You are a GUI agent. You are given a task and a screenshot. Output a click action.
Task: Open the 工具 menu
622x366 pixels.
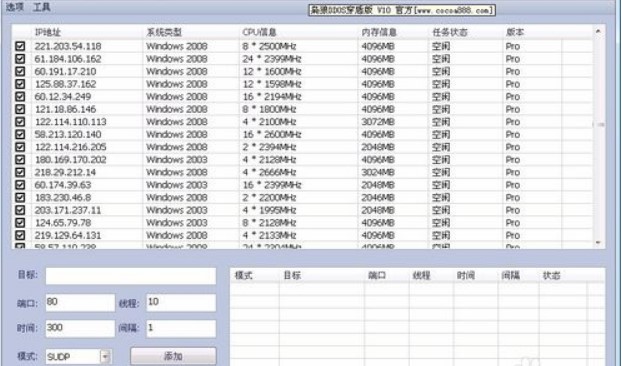[42, 7]
